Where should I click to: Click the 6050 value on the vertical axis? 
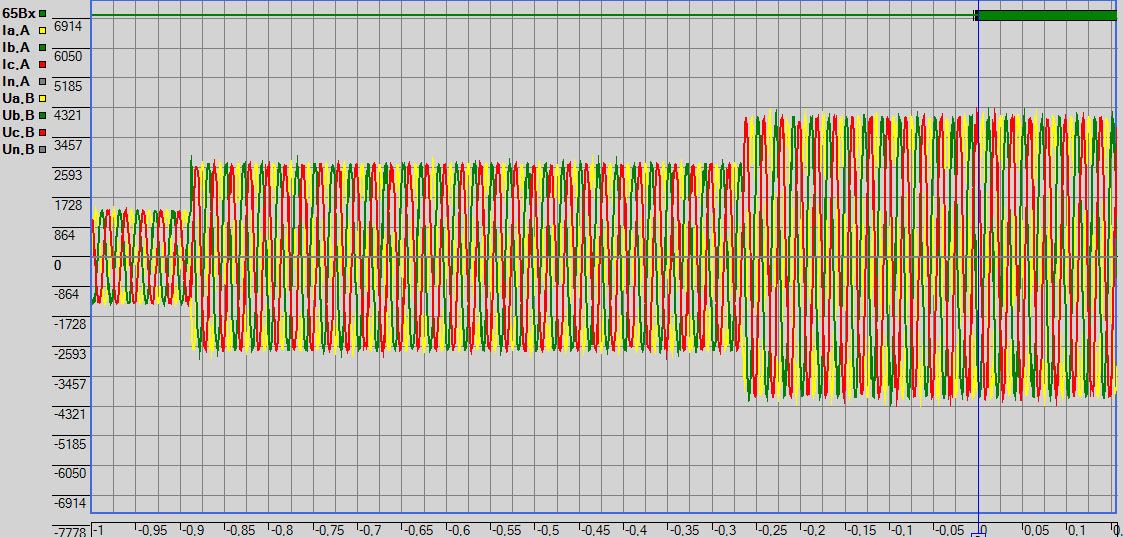pyautogui.click(x=68, y=56)
